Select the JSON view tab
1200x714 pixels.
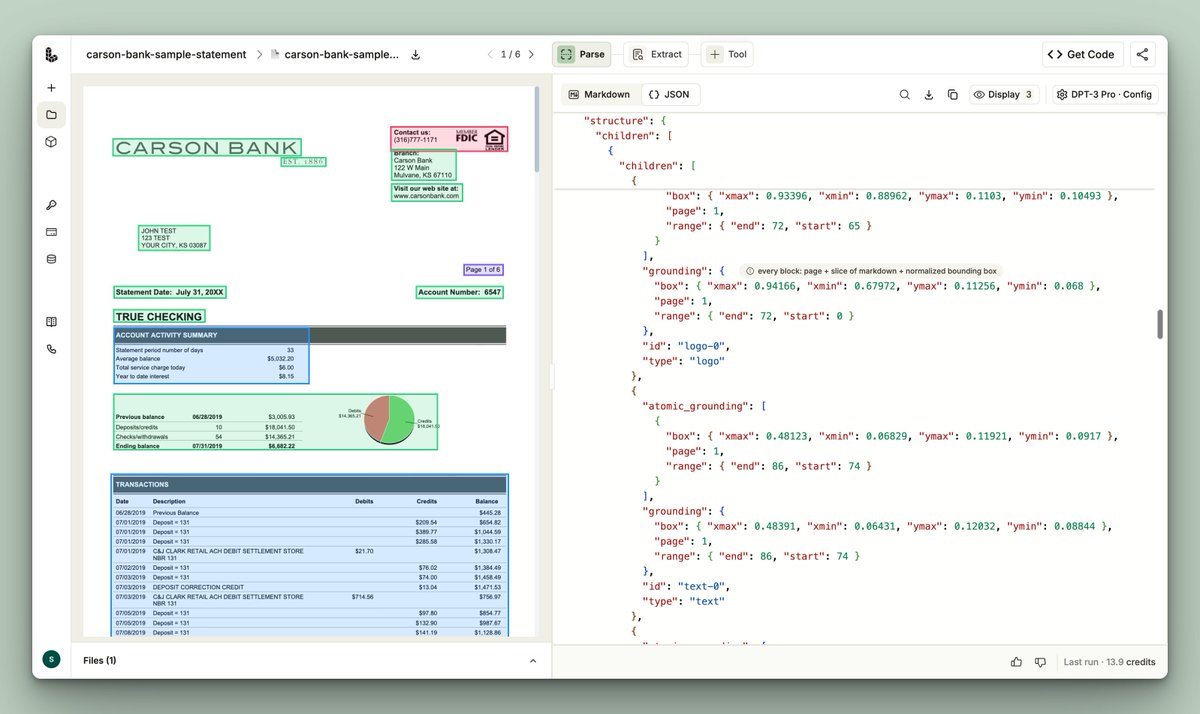[x=669, y=95]
